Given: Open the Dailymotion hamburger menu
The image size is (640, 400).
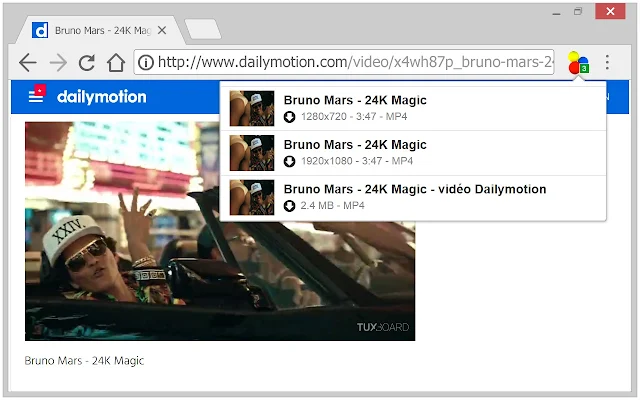Looking at the screenshot, I should point(36,96).
